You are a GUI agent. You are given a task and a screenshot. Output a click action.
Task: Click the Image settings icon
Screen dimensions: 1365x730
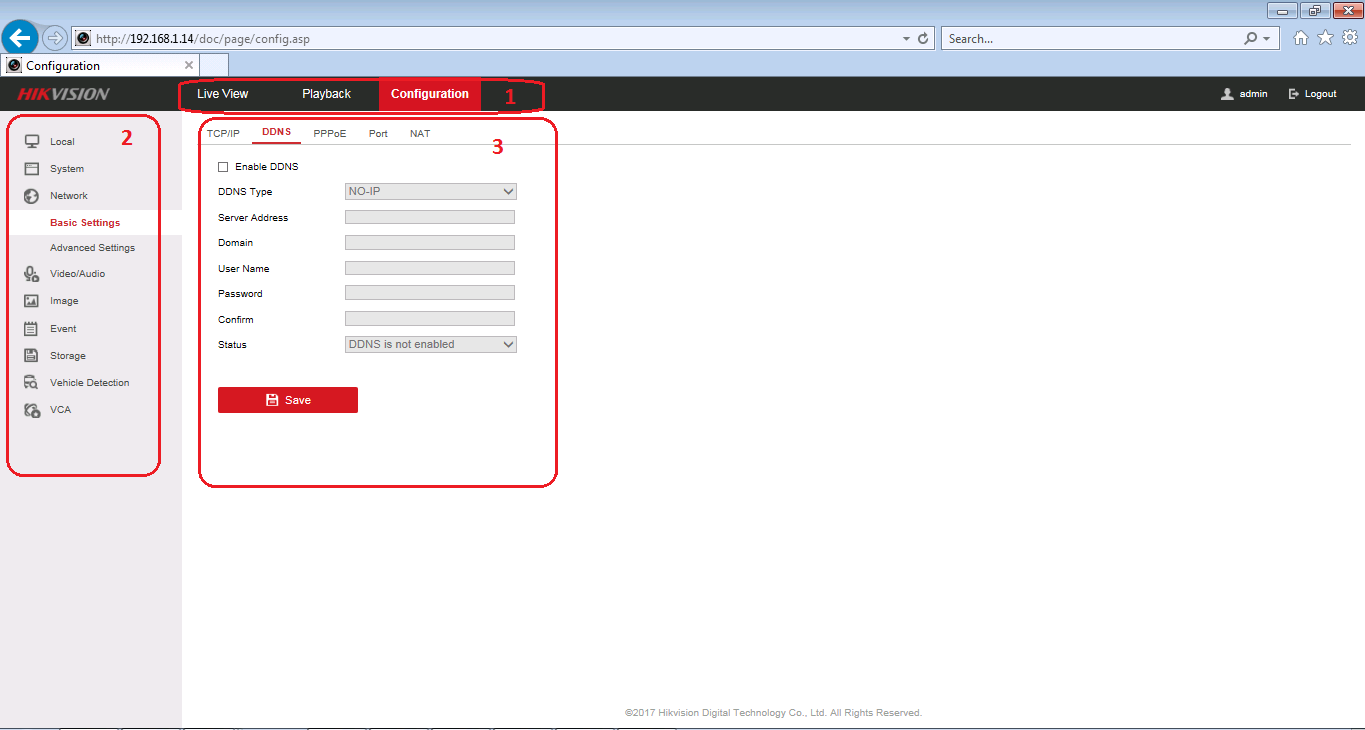(31, 301)
